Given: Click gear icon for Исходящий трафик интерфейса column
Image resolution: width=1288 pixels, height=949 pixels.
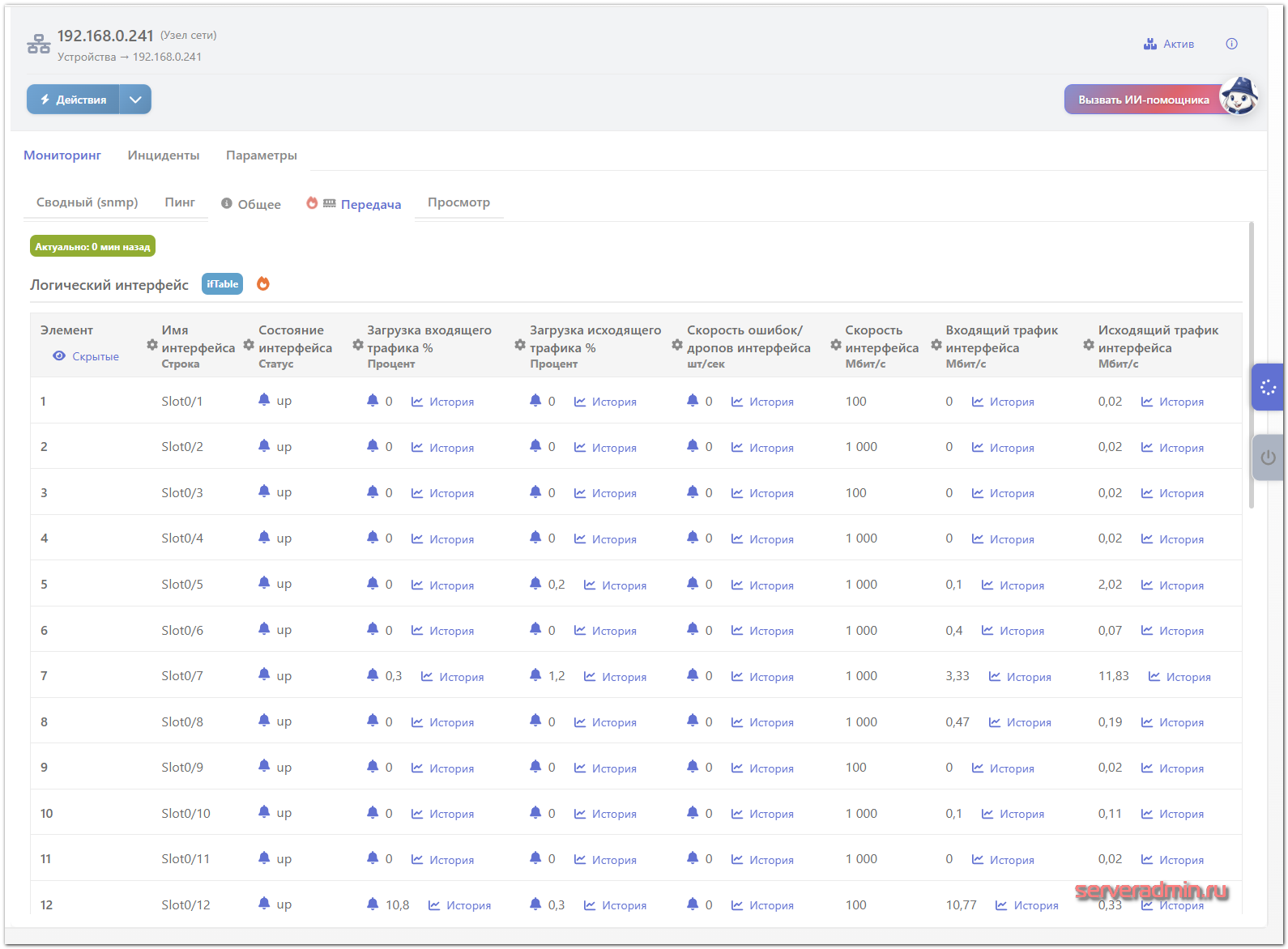Looking at the screenshot, I should pyautogui.click(x=1089, y=345).
